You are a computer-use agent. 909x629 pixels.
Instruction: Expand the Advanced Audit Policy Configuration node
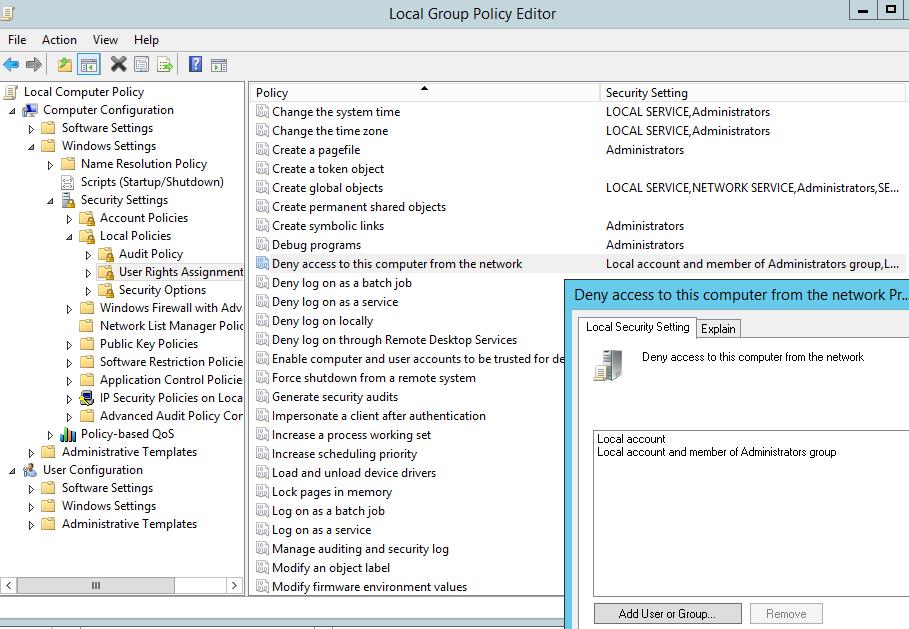click(70, 417)
